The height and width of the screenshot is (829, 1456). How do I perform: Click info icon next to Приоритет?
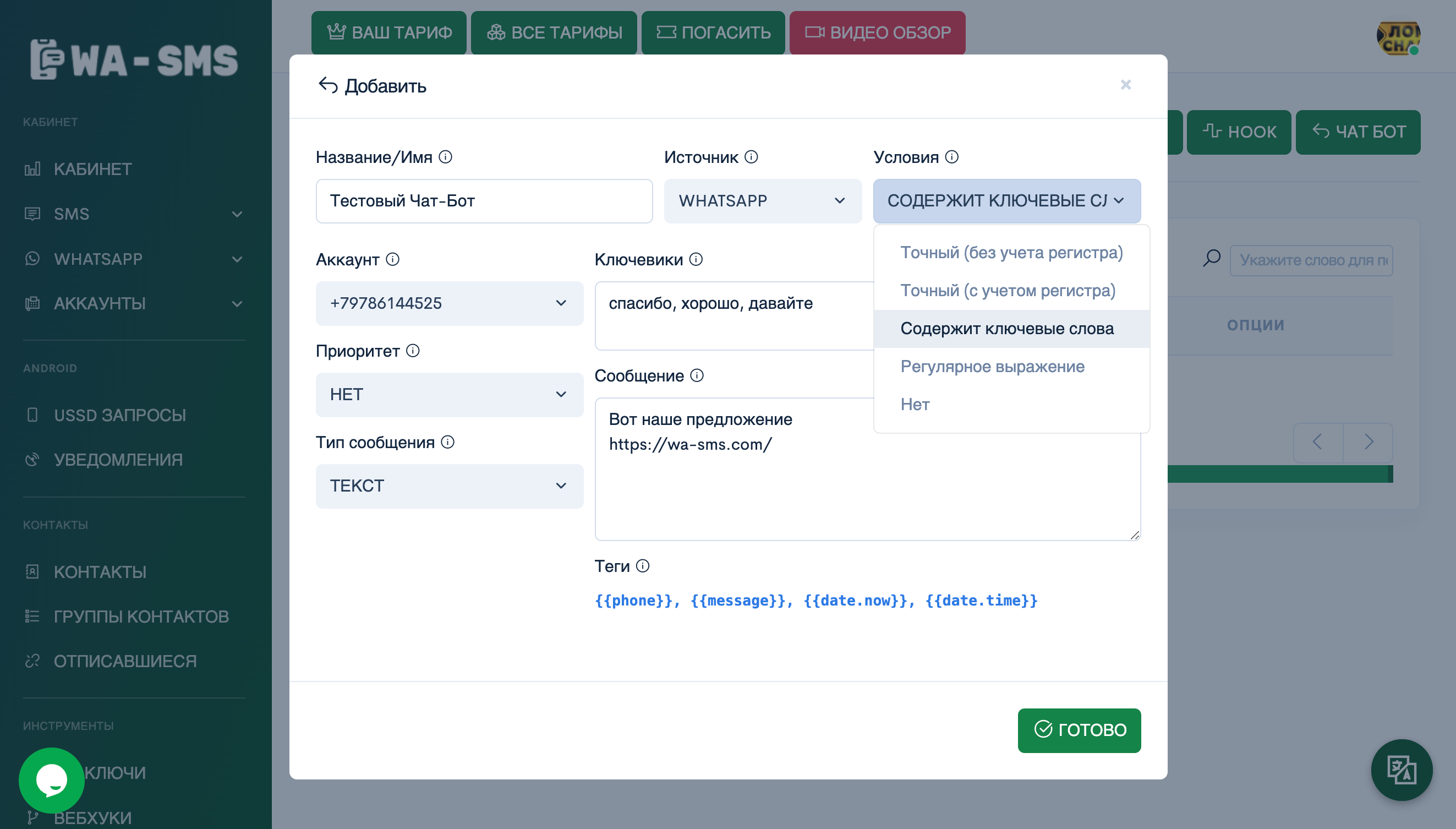click(x=413, y=350)
